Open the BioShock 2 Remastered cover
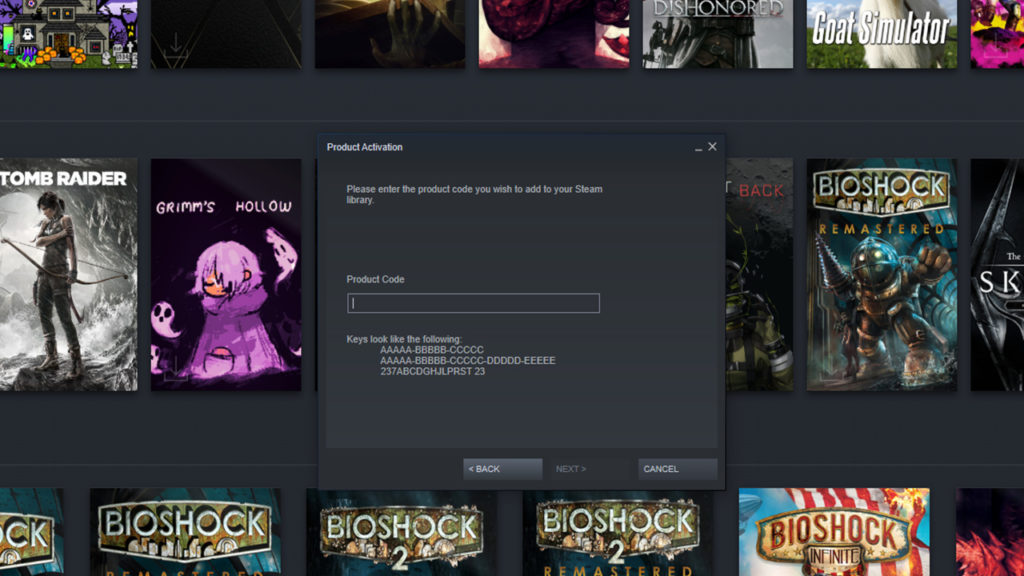This screenshot has width=1024, height=576. [x=618, y=532]
